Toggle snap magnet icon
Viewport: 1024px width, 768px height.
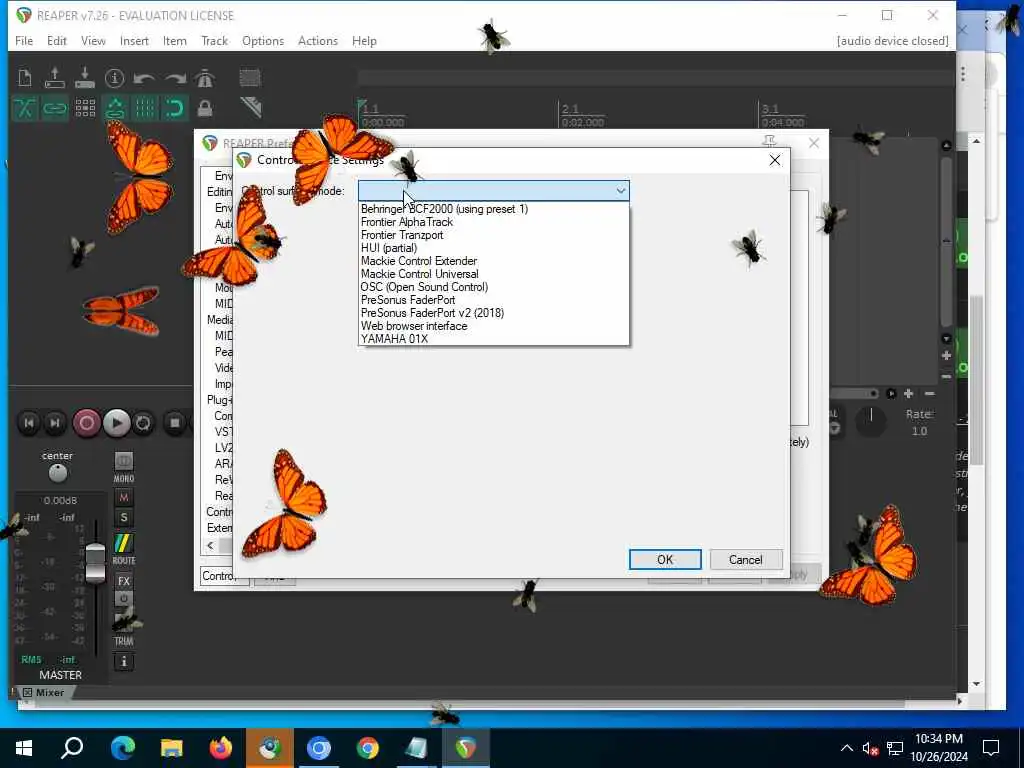[x=174, y=108]
